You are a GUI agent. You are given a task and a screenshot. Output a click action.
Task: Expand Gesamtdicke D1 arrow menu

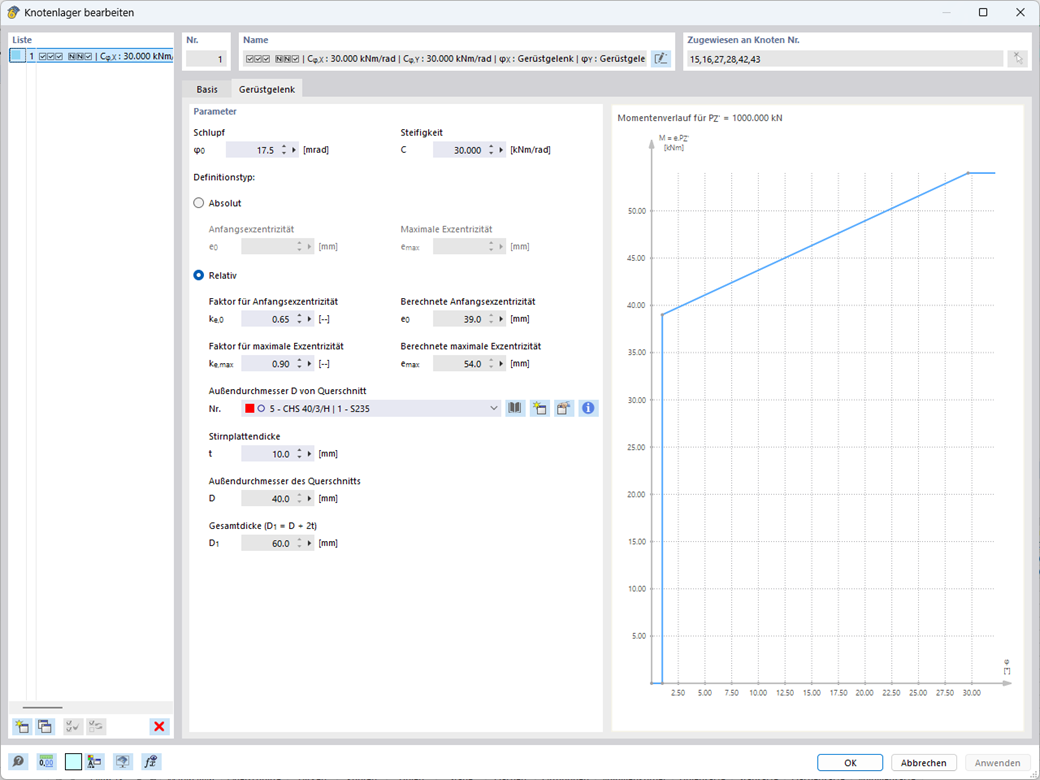pos(310,543)
